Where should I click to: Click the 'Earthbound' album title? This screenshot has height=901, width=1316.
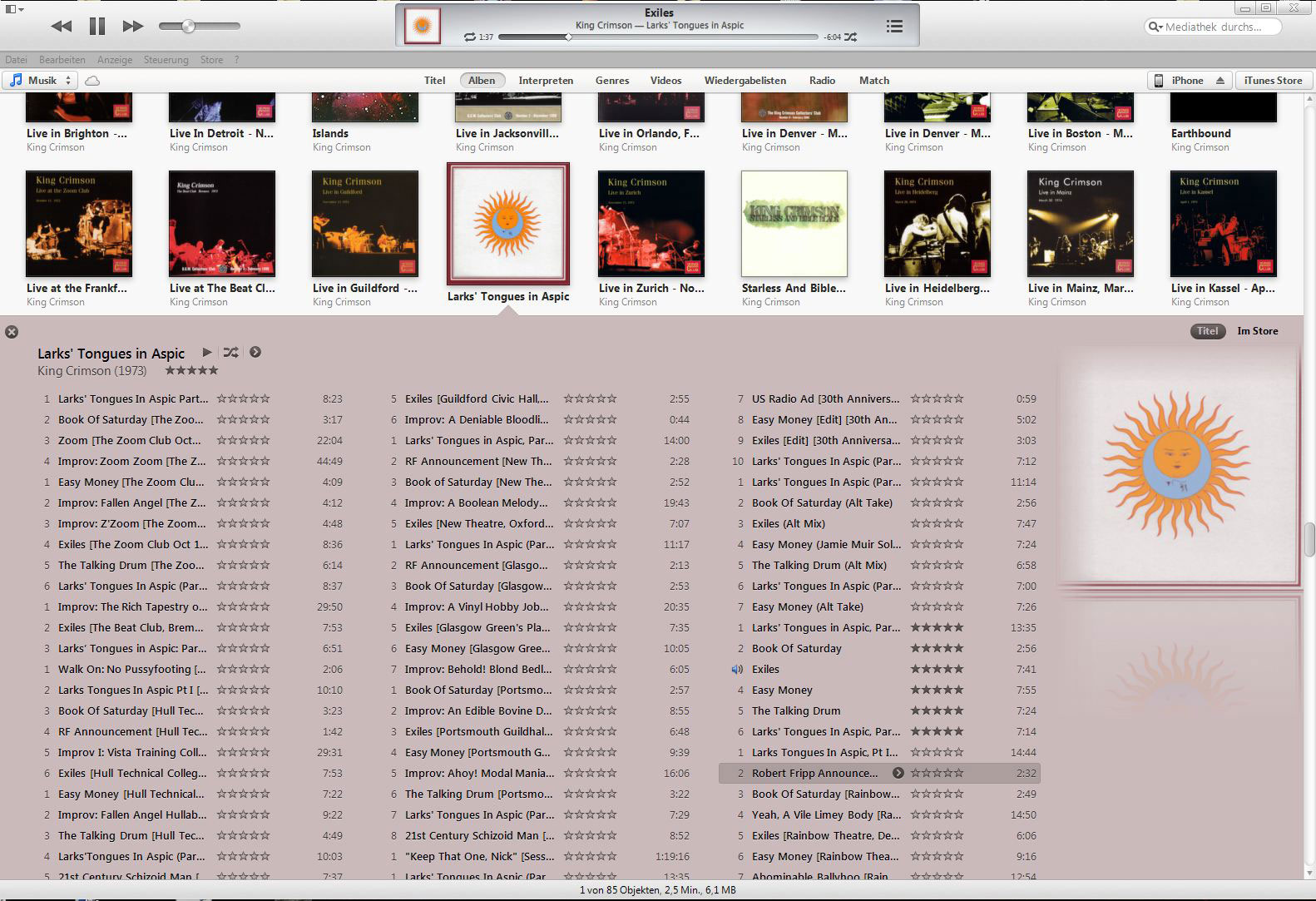click(x=1200, y=133)
